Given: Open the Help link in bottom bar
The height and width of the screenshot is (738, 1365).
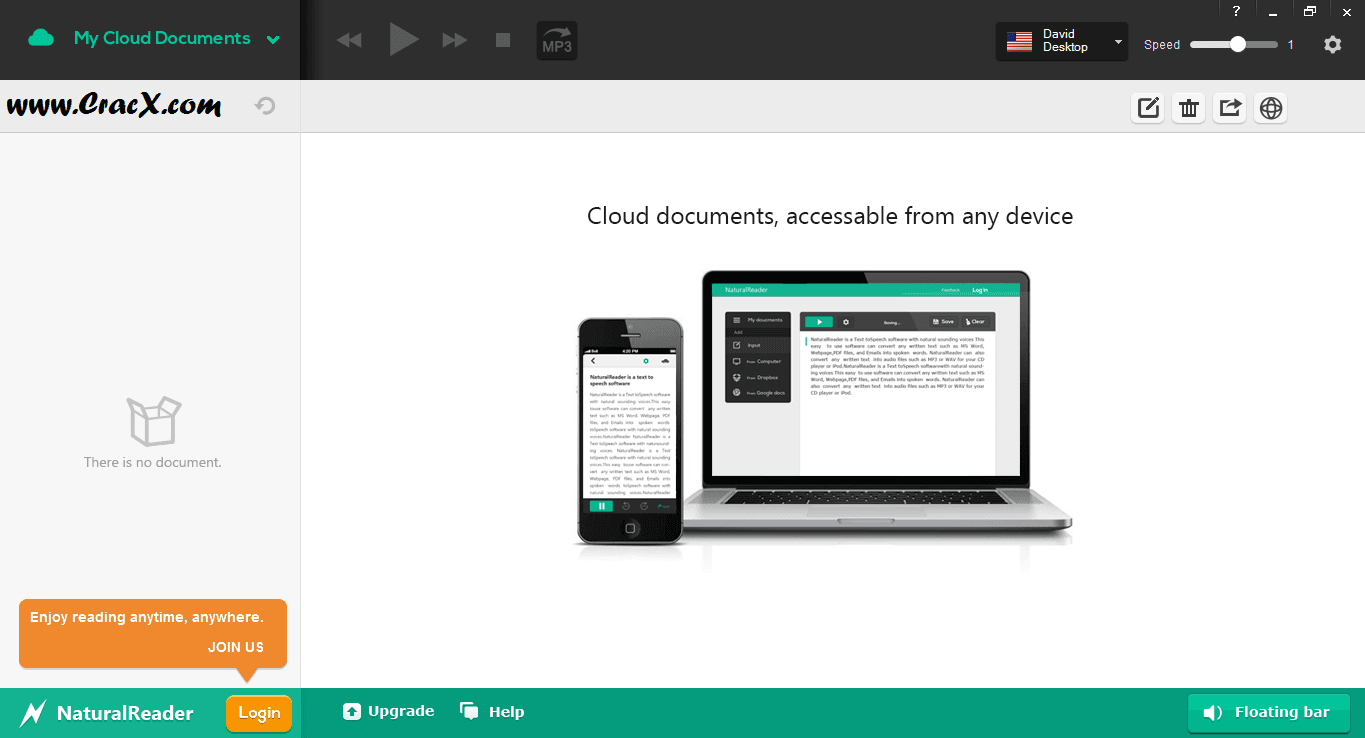Looking at the screenshot, I should [x=492, y=711].
